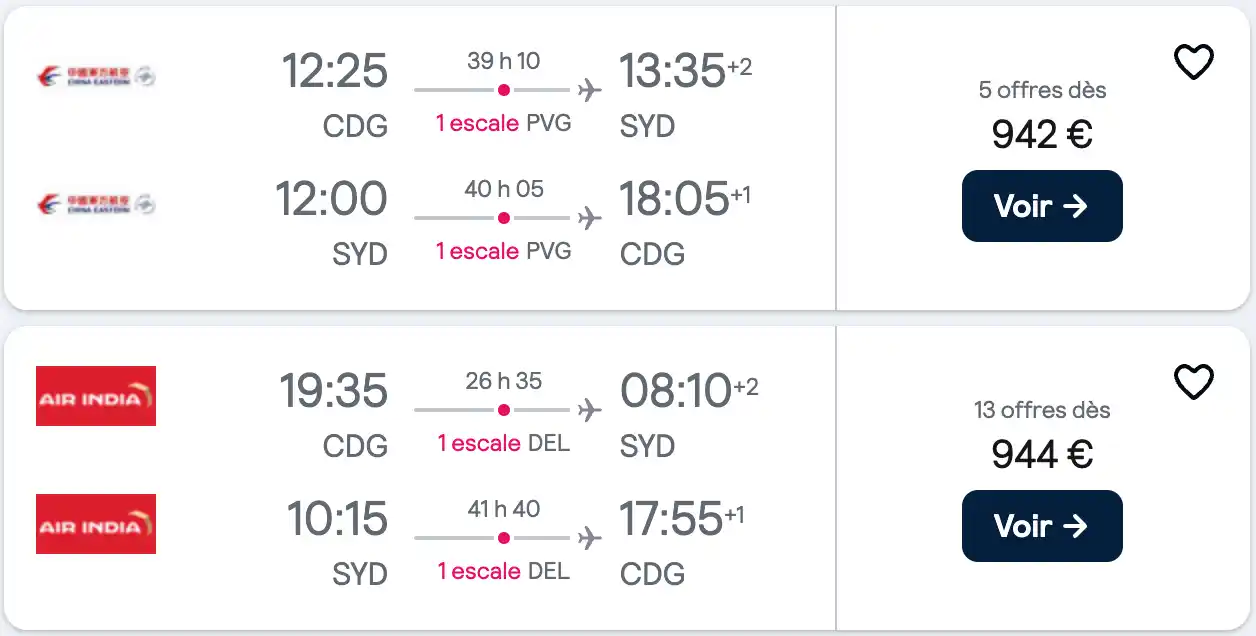Click China Eastern logo on return SYD flight
Screen dimensions: 1256x636
click(96, 204)
